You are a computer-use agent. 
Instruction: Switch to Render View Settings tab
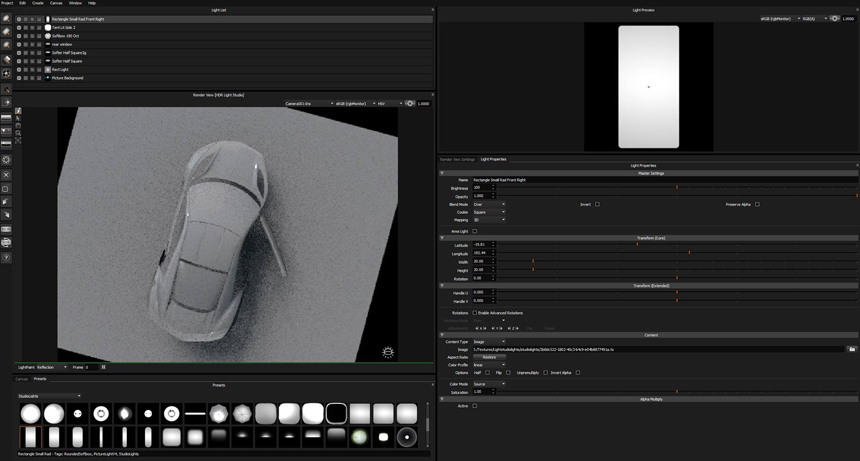click(x=457, y=160)
